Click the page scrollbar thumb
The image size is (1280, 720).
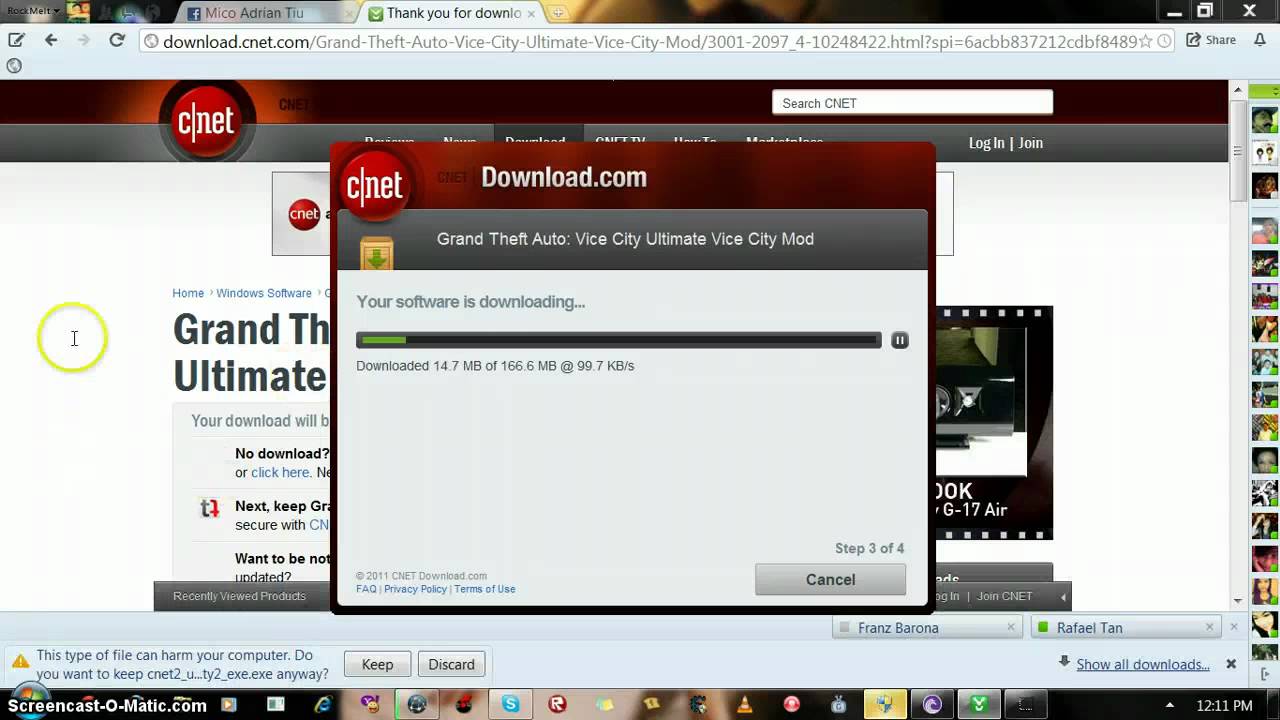pos(1237,150)
